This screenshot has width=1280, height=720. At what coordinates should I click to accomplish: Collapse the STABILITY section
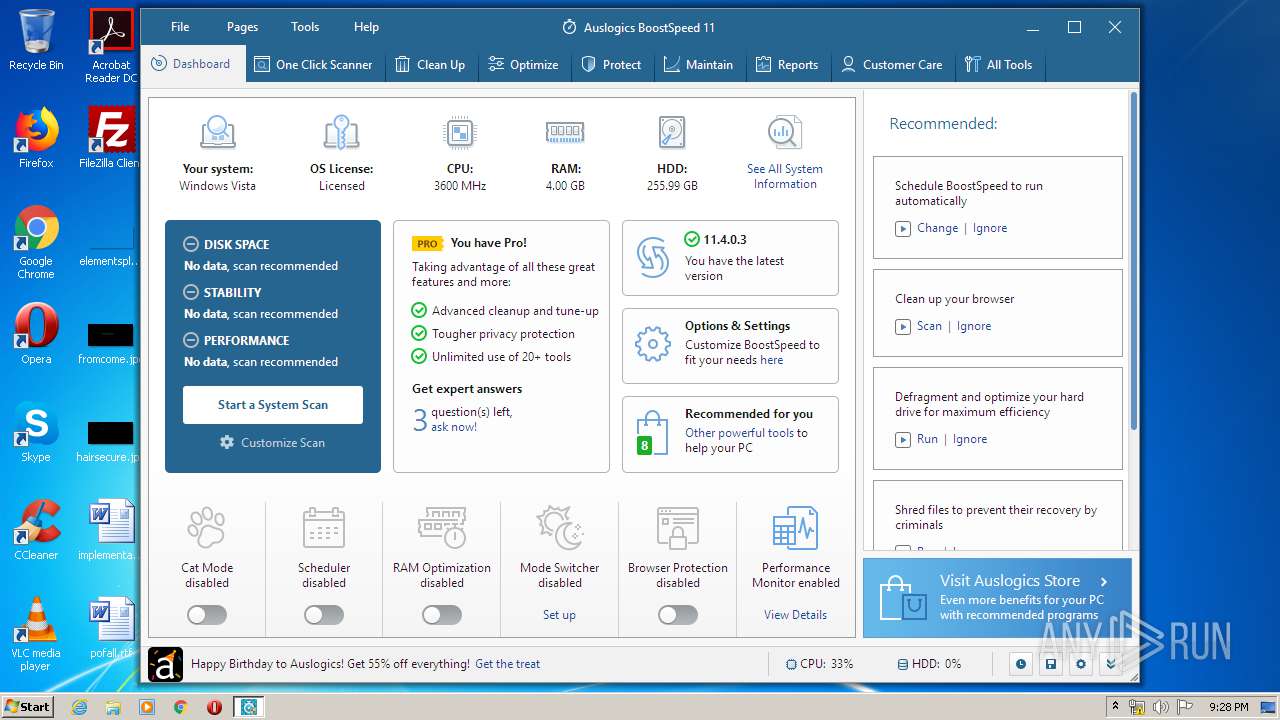click(191, 292)
